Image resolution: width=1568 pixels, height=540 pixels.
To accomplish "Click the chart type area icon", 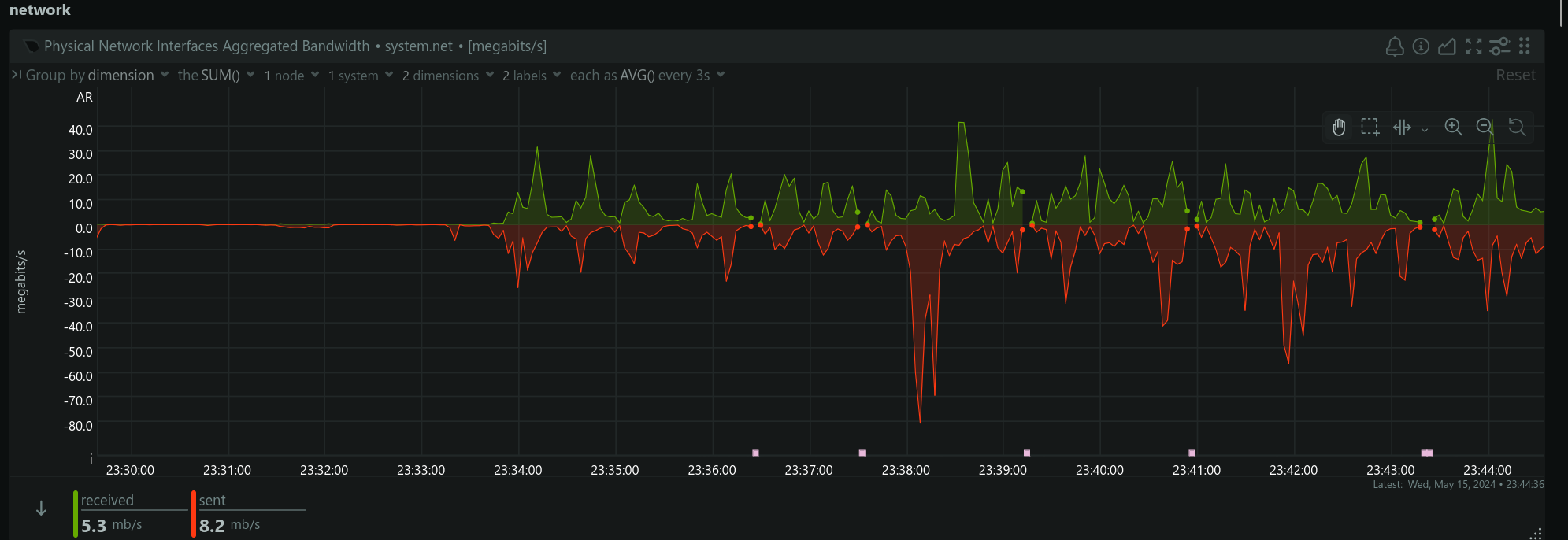I will [1447, 47].
